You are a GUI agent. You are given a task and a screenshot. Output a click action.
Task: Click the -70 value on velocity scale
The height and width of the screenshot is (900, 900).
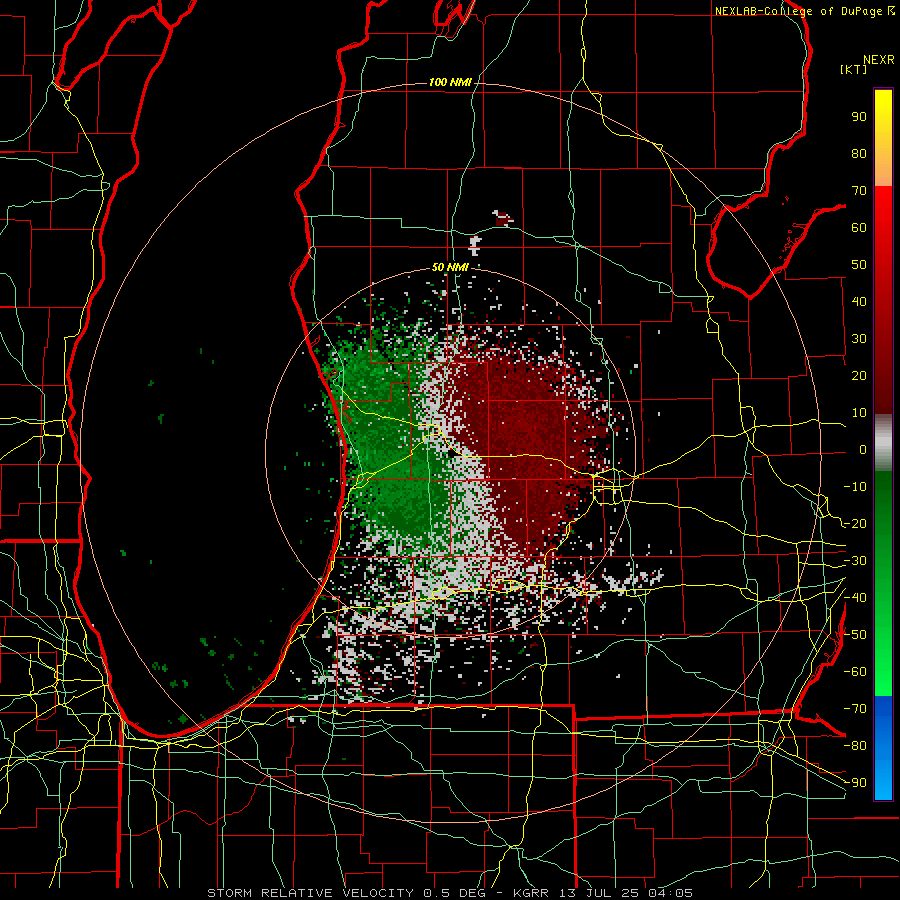click(855, 709)
